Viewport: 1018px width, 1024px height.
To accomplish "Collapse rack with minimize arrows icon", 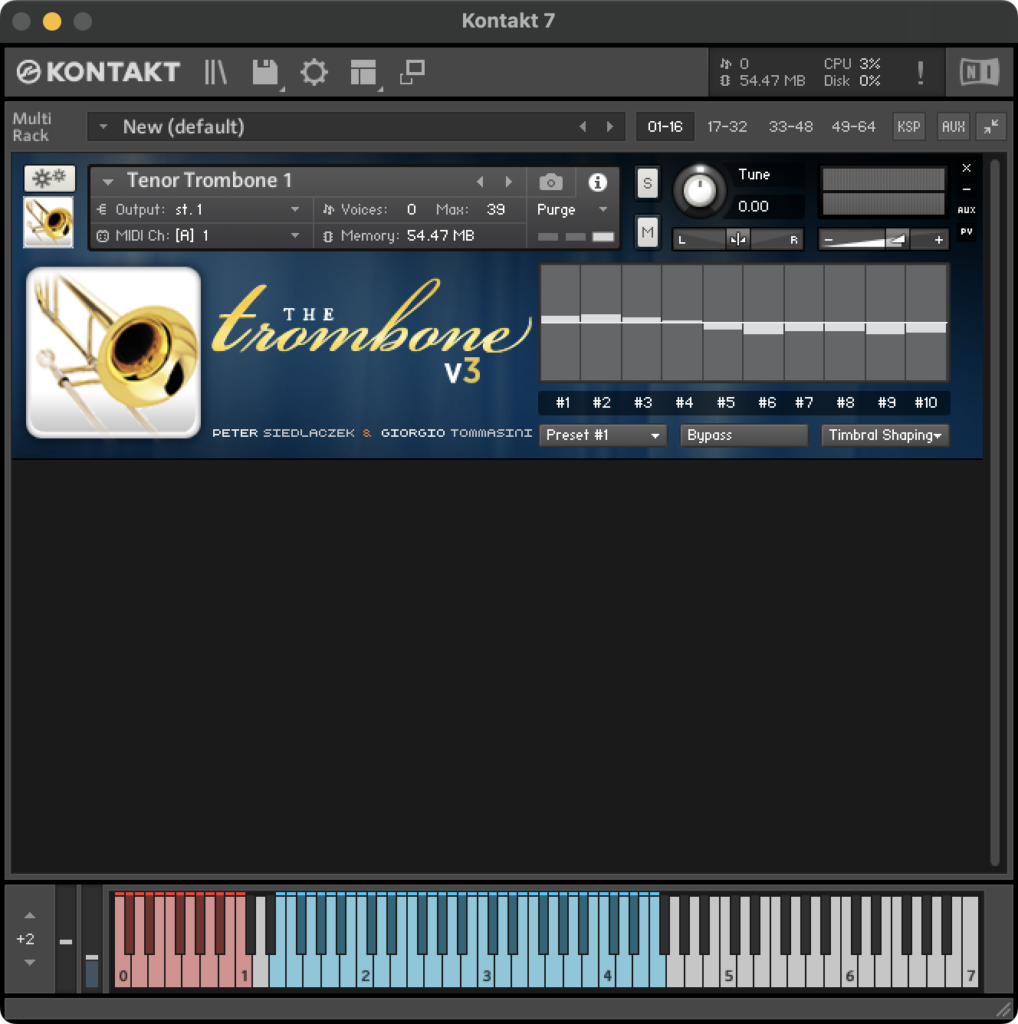I will (991, 127).
